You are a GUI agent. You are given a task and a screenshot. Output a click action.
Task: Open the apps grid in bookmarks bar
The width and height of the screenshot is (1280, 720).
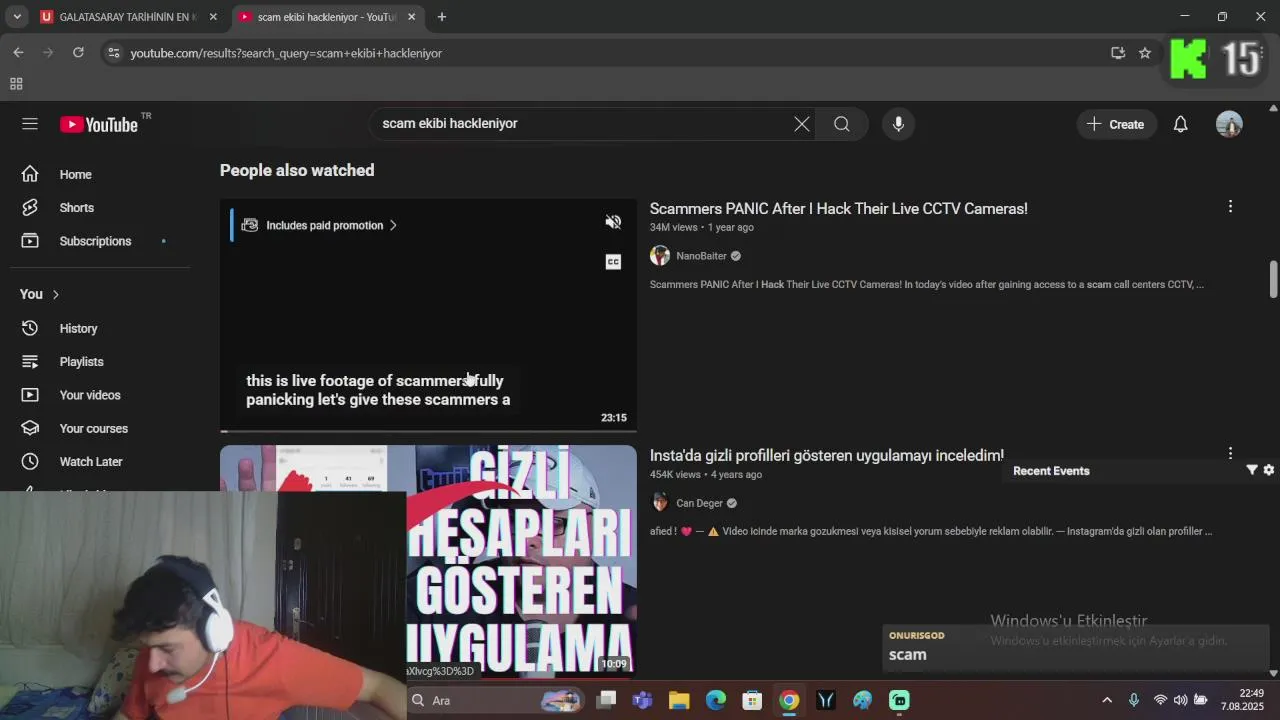16,84
